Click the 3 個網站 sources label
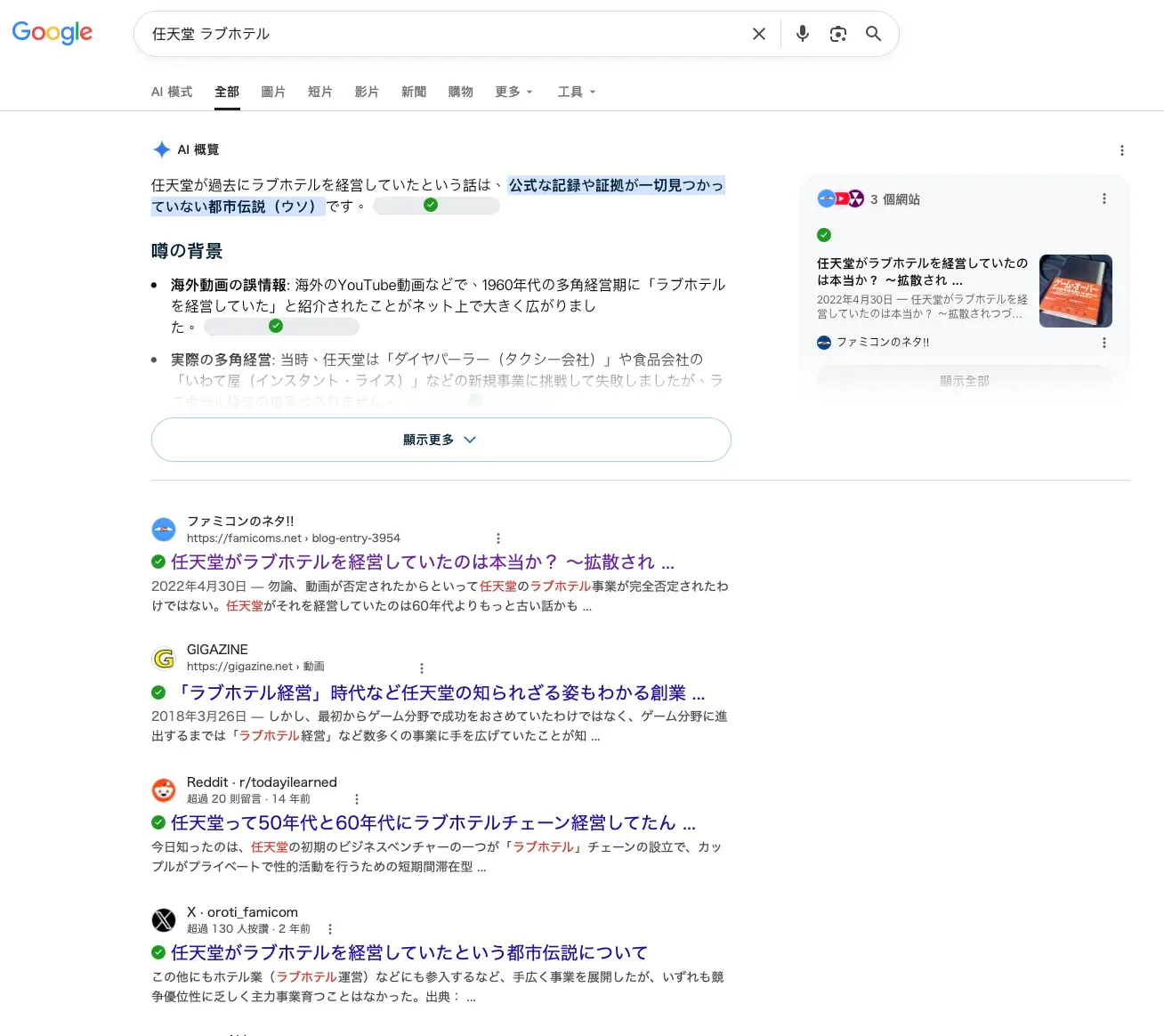Image resolution: width=1164 pixels, height=1036 pixels. [895, 199]
